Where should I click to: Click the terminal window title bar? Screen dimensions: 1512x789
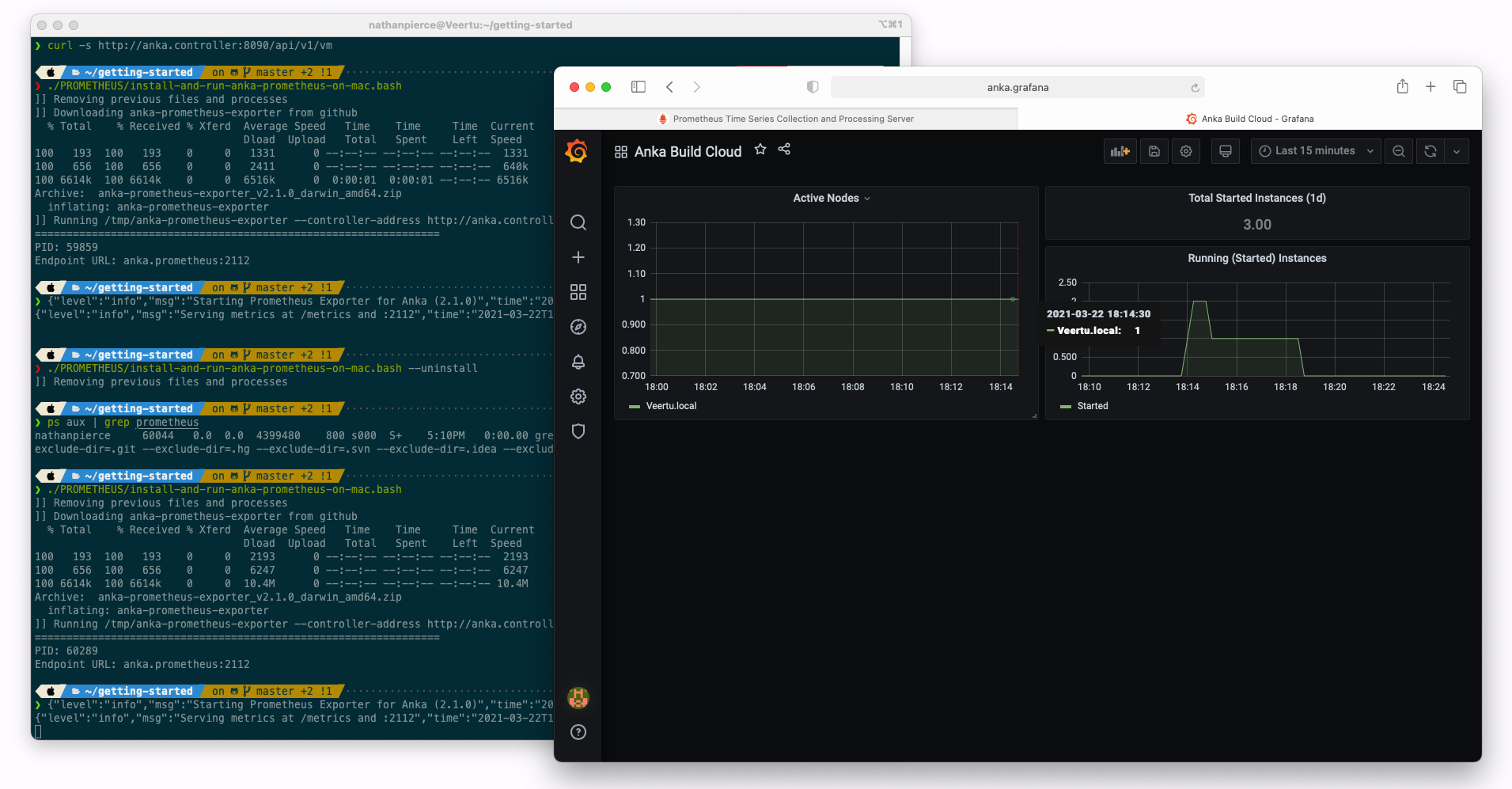[x=471, y=25]
